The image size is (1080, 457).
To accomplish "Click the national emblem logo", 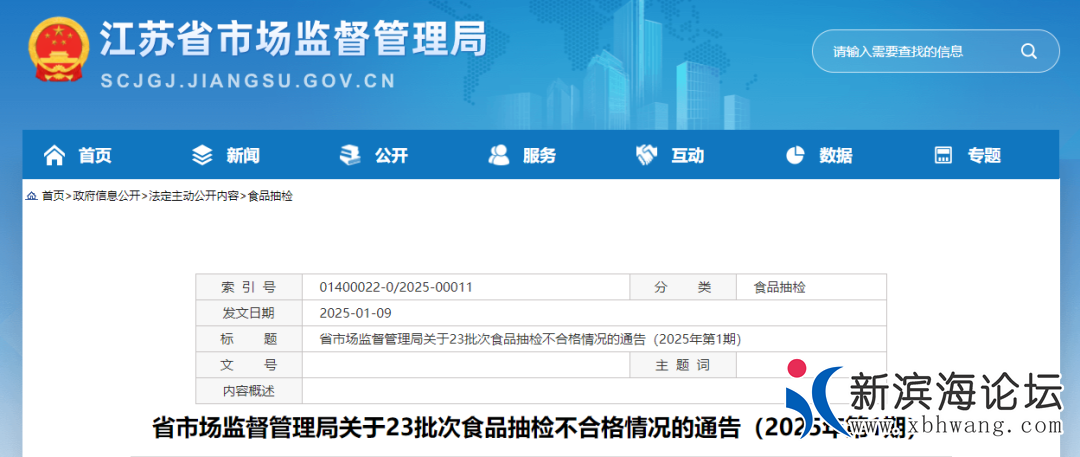I will point(58,50).
